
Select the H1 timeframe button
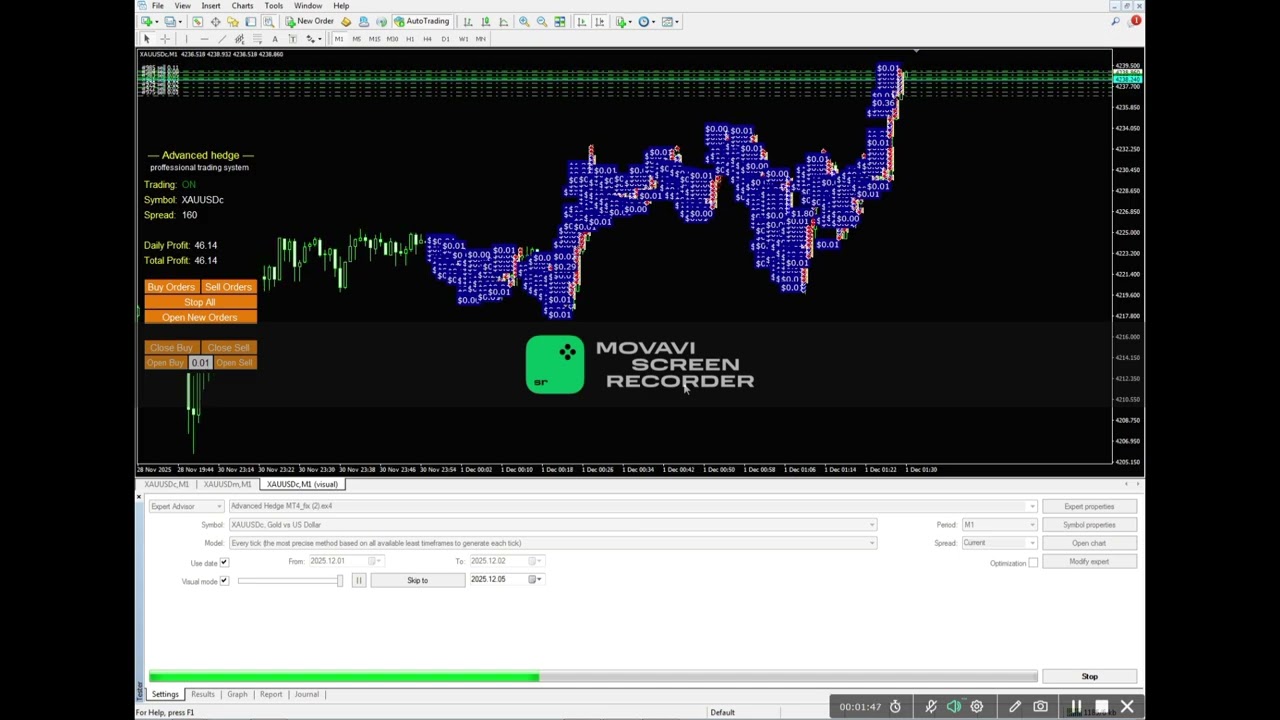410,39
